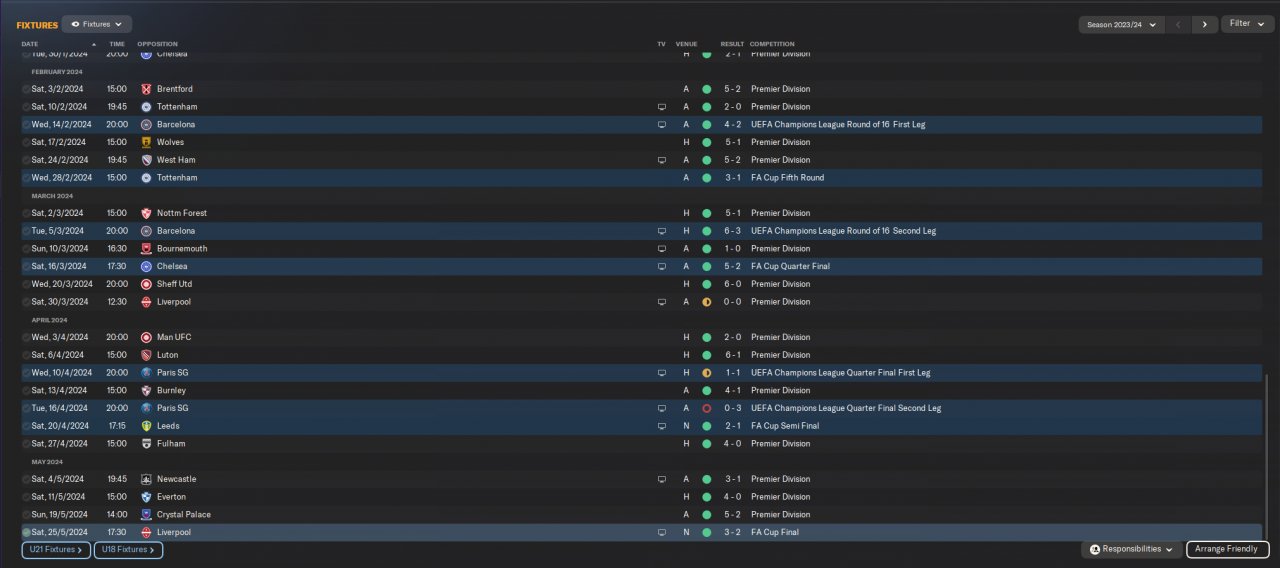The height and width of the screenshot is (568, 1280).
Task: Open the Responsibilities menu
Action: (1131, 549)
